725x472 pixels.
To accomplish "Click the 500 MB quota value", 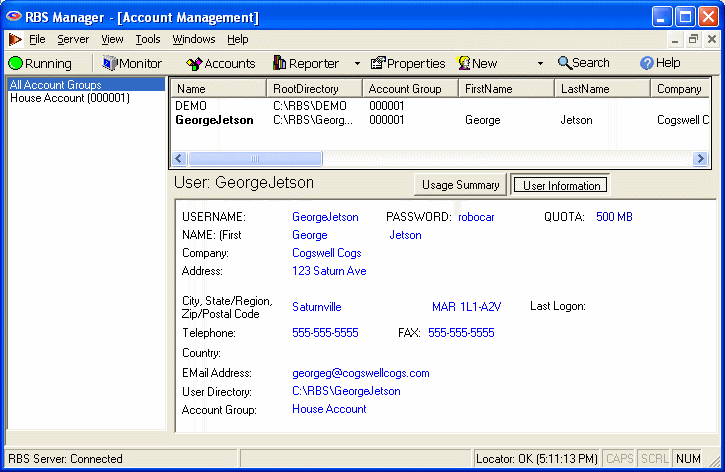I will [x=614, y=217].
